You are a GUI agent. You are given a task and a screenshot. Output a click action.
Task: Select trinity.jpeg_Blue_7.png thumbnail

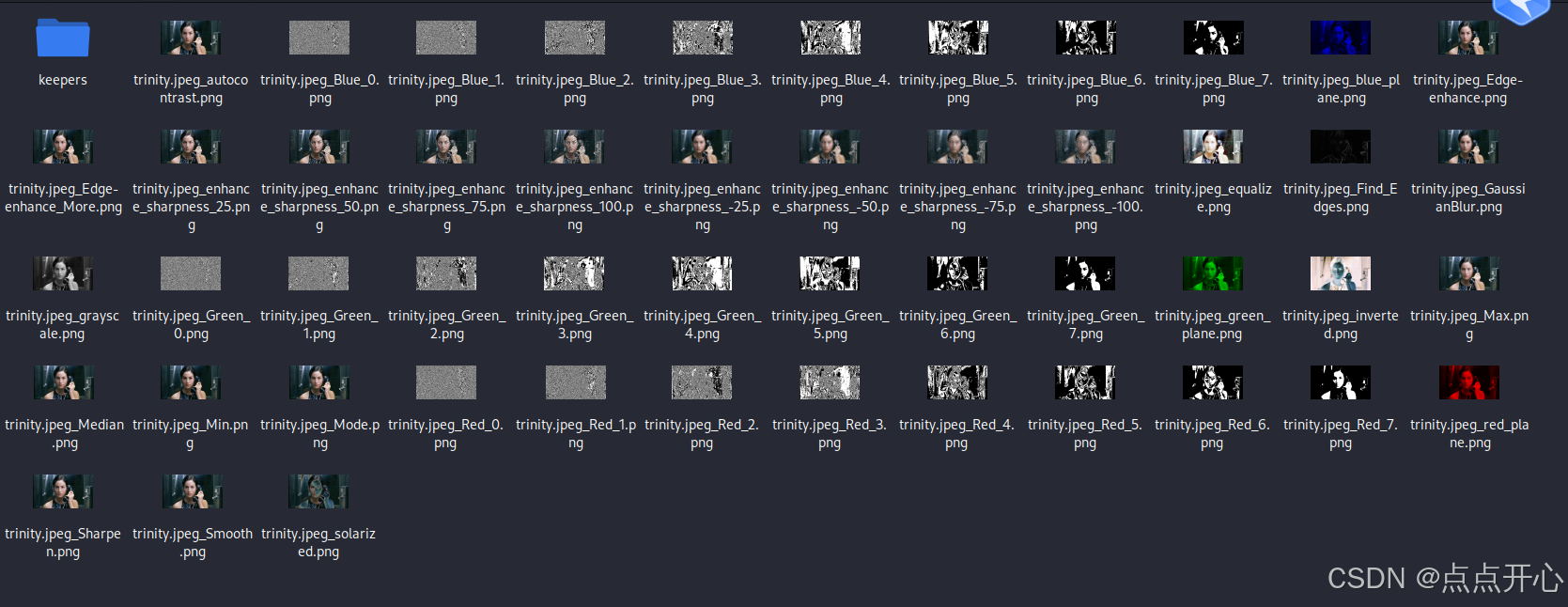click(1214, 38)
